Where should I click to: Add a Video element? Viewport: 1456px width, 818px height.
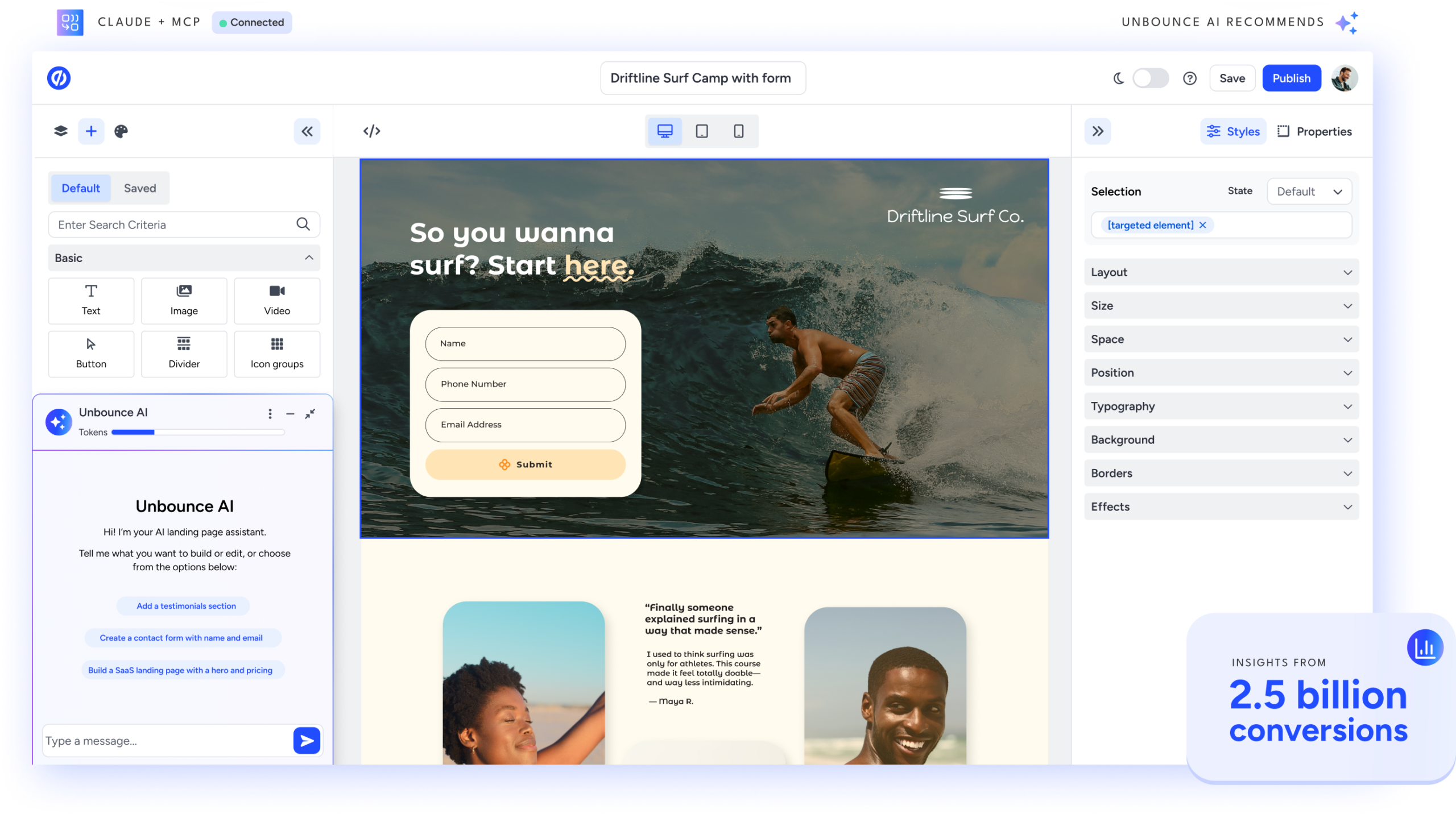click(x=277, y=301)
